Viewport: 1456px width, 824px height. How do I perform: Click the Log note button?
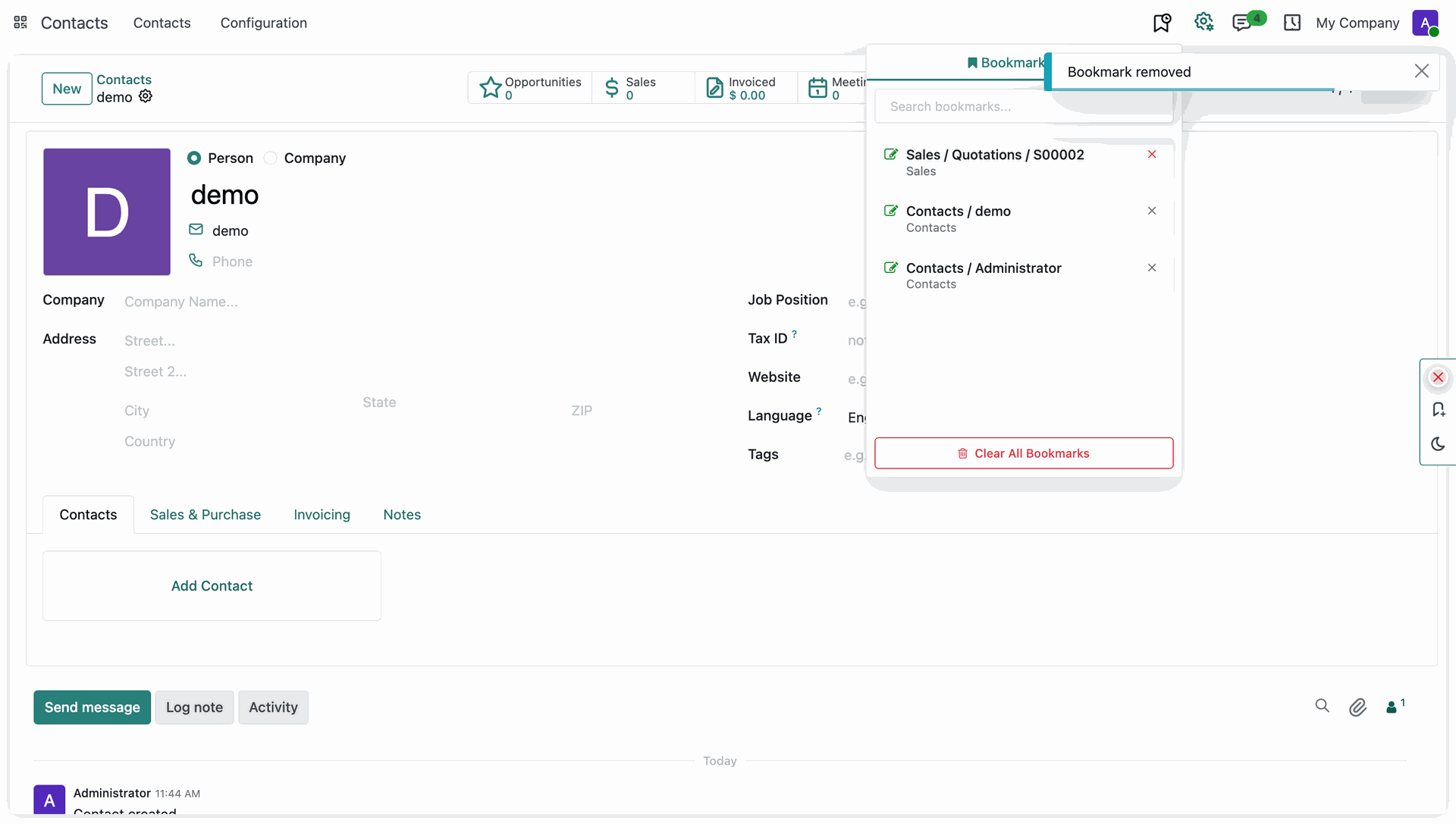pyautogui.click(x=194, y=707)
